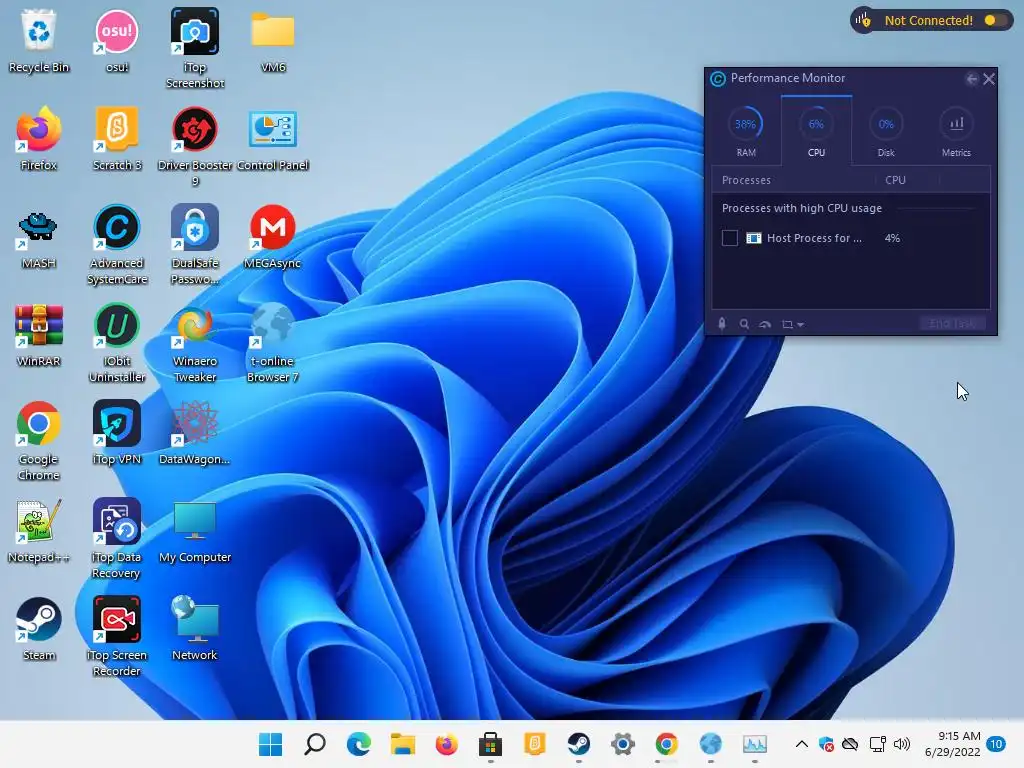Select the Network desktop icon
The width and height of the screenshot is (1024, 768).
click(x=195, y=628)
